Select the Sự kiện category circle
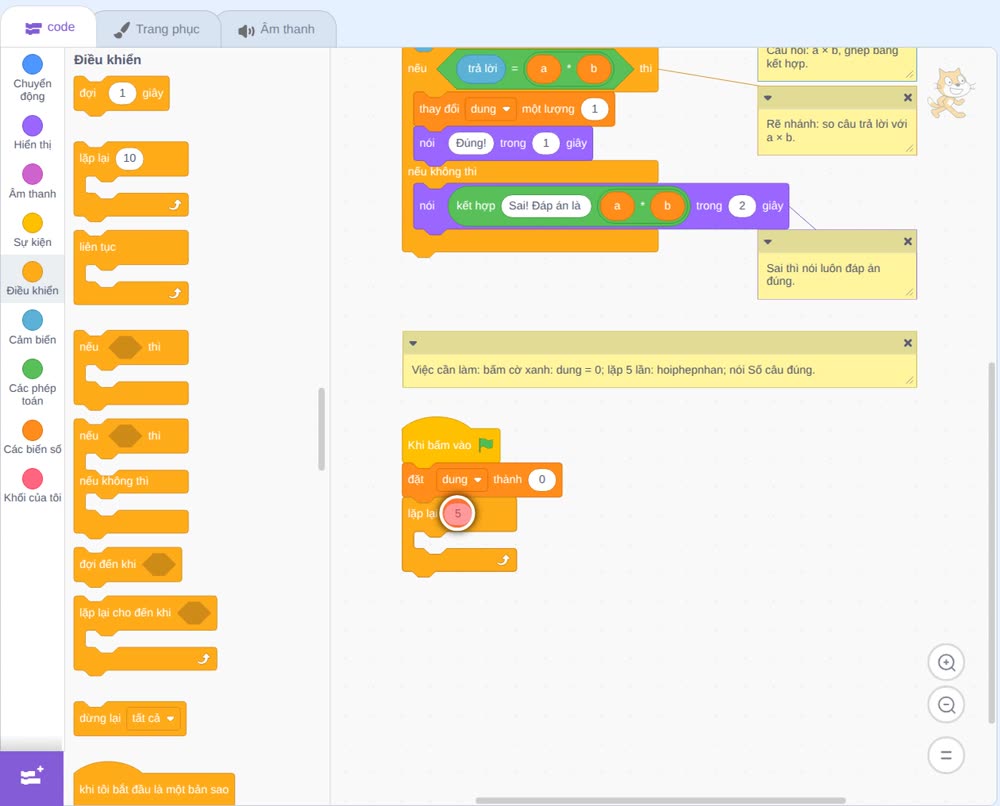This screenshot has width=1000, height=806. click(33, 223)
